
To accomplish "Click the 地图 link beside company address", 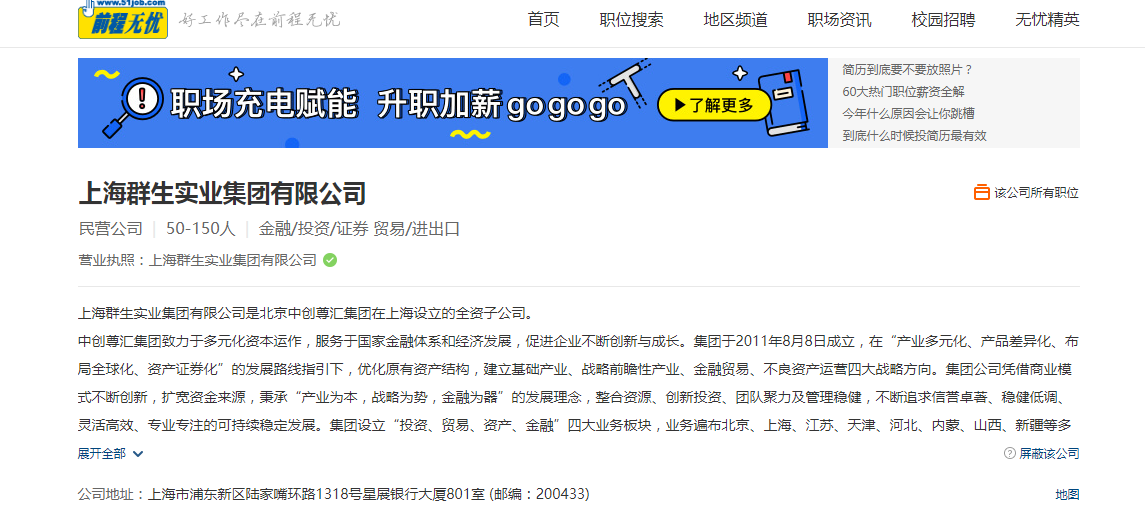I will point(1067,494).
